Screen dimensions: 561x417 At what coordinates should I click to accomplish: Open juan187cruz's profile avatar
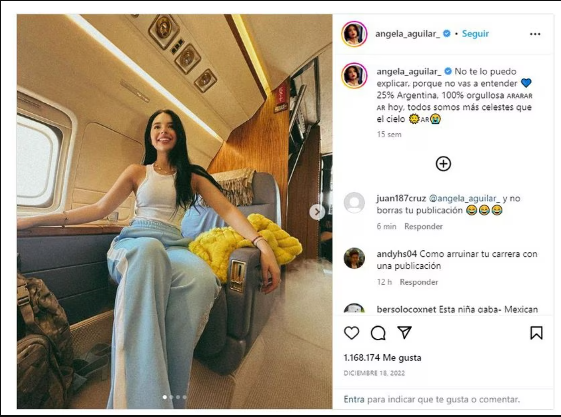coord(354,203)
